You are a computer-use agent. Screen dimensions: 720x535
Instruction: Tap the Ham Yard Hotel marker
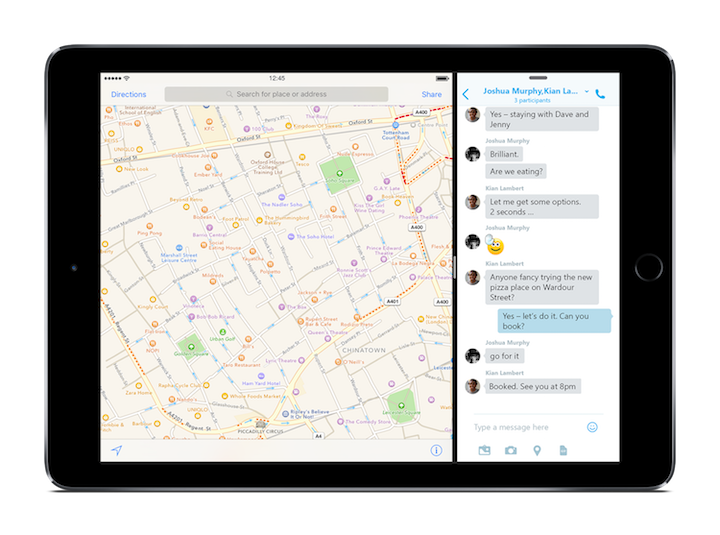pyautogui.click(x=261, y=376)
